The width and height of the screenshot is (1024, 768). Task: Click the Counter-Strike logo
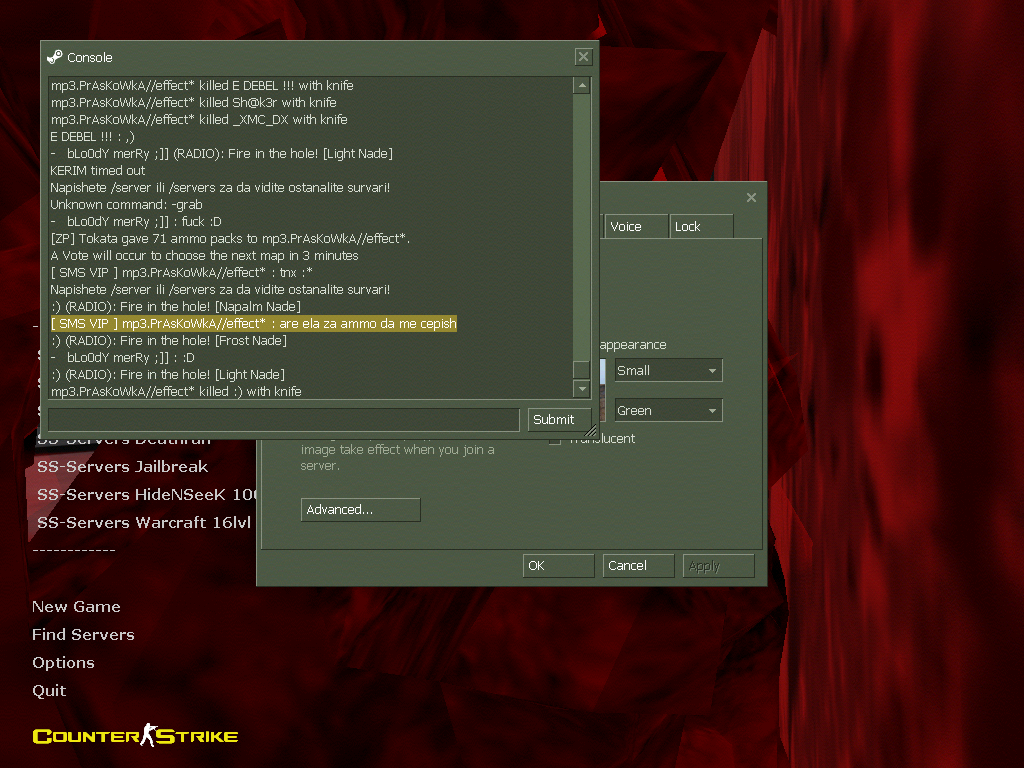[x=135, y=735]
